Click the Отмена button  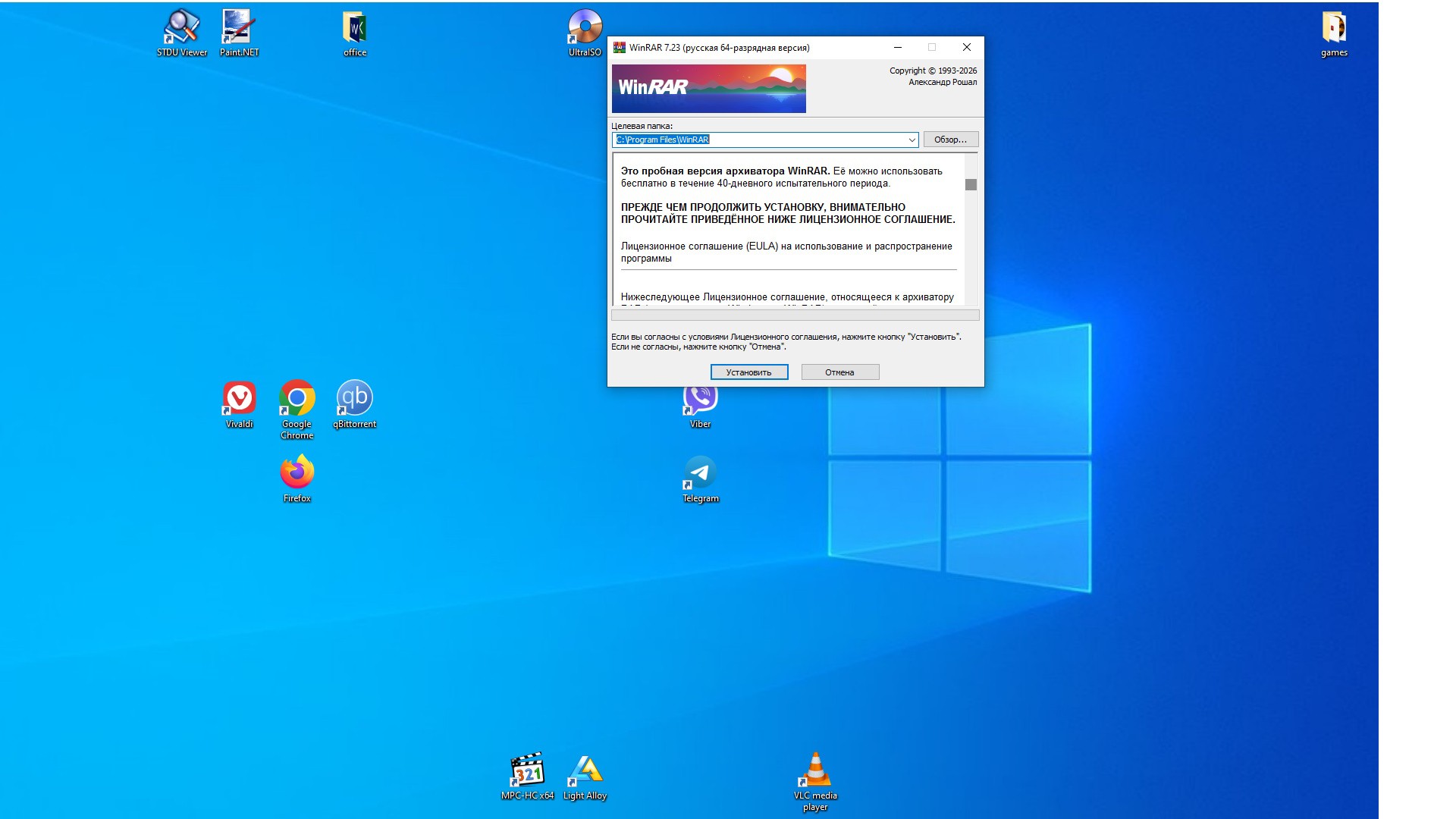click(840, 372)
